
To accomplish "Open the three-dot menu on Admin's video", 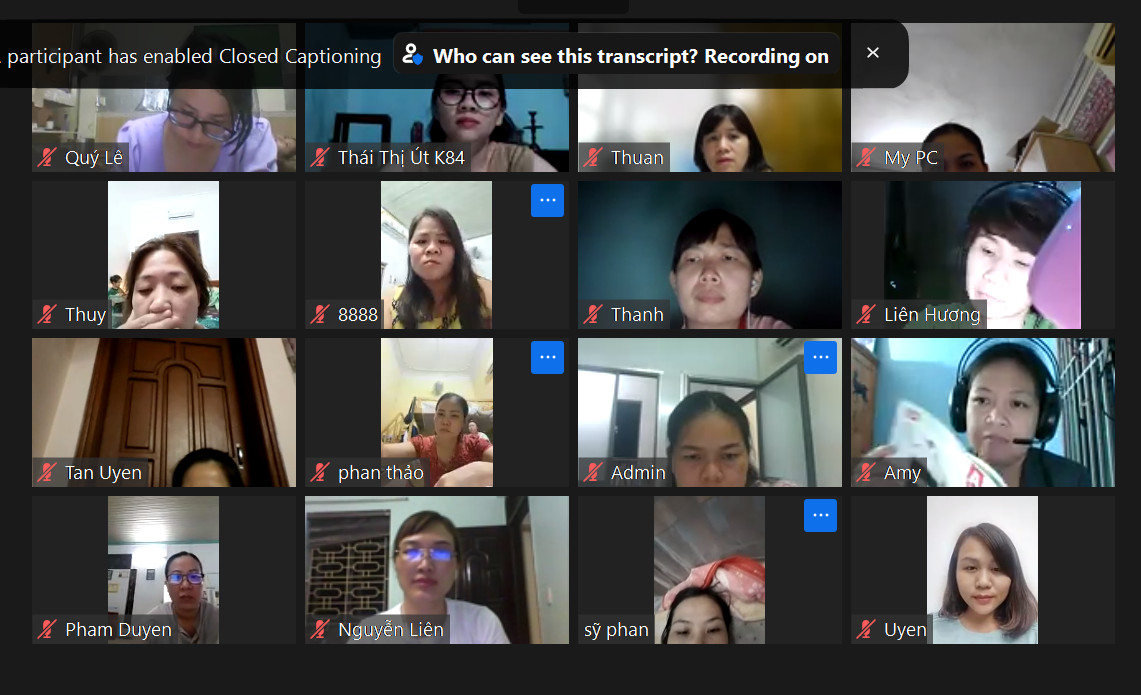I will (820, 357).
